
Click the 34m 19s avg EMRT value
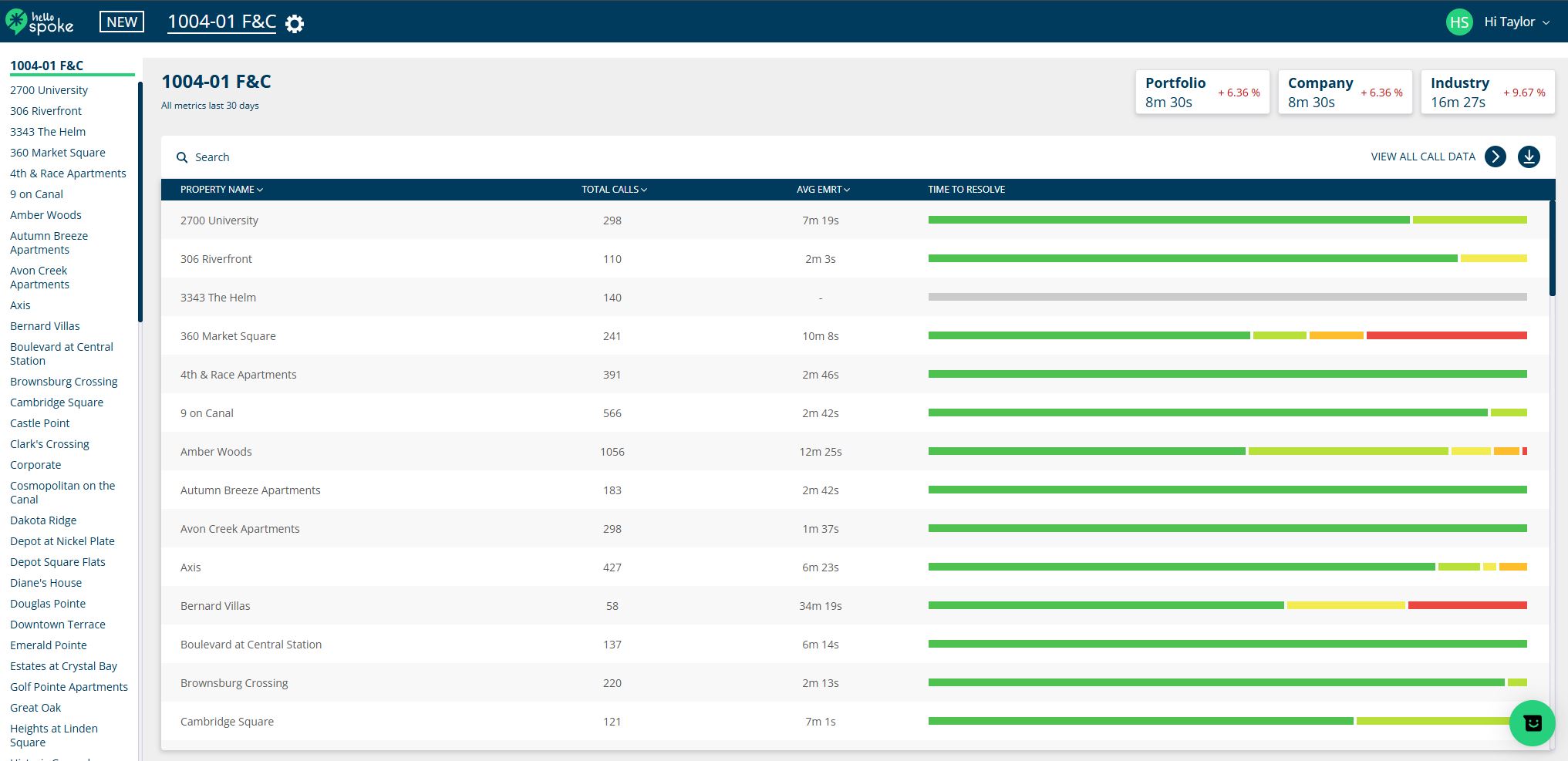point(821,606)
